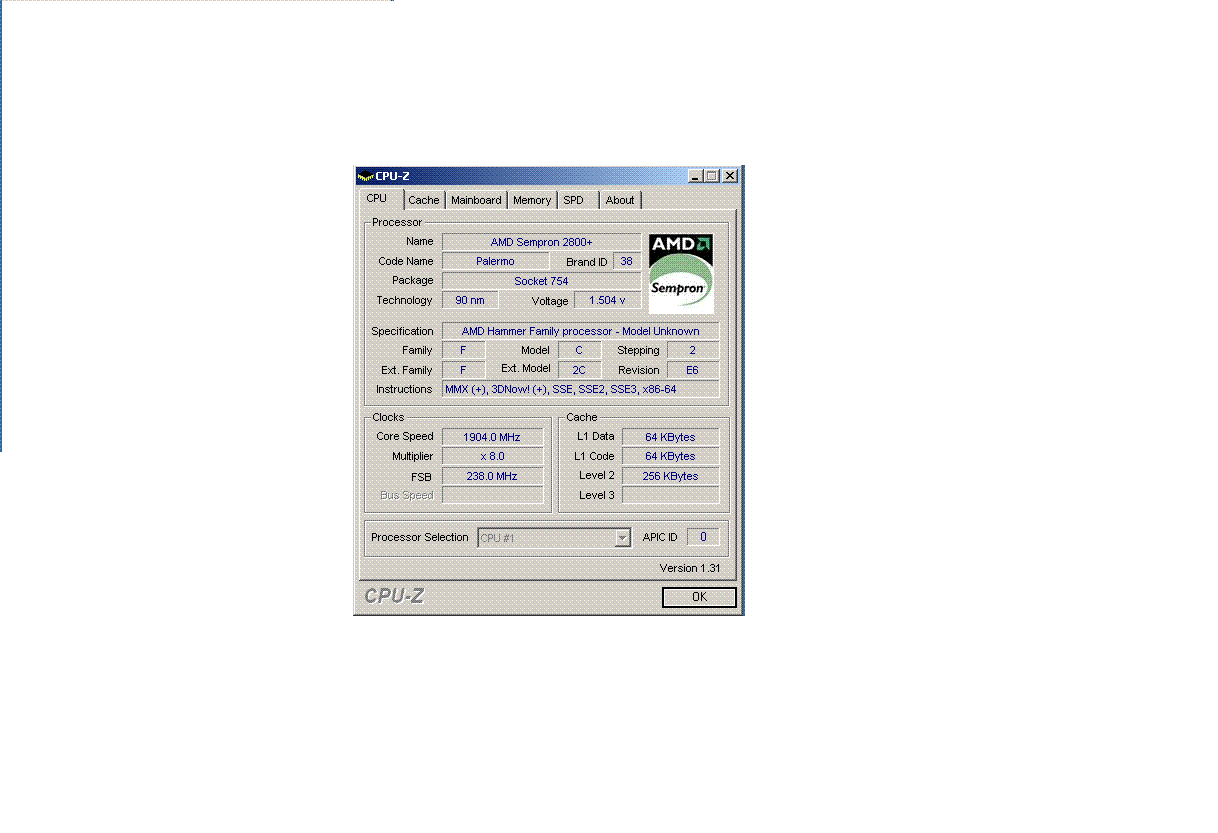
Task: Click the Code Name value Palermo
Action: coord(495,261)
